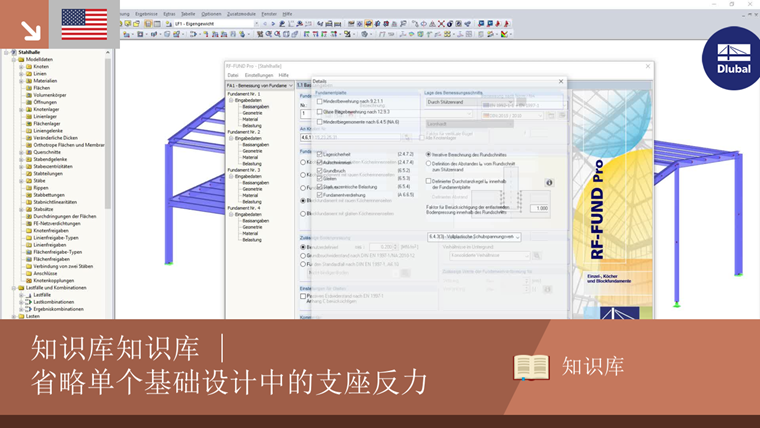Image resolution: width=760 pixels, height=428 pixels.
Task: Select Definition des Abstandes vom Rundschnitt radio
Action: coord(428,164)
